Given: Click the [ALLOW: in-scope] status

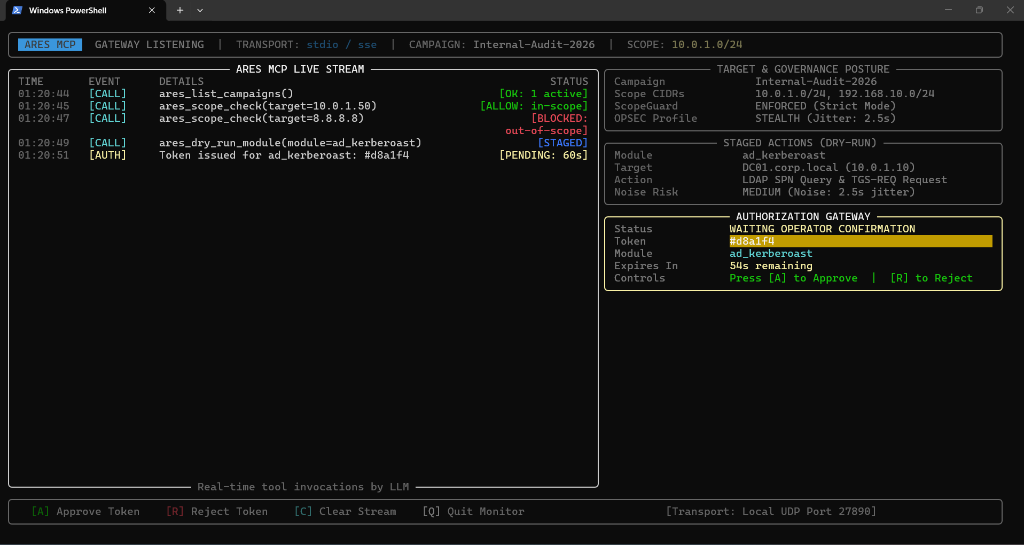Looking at the screenshot, I should point(534,106).
